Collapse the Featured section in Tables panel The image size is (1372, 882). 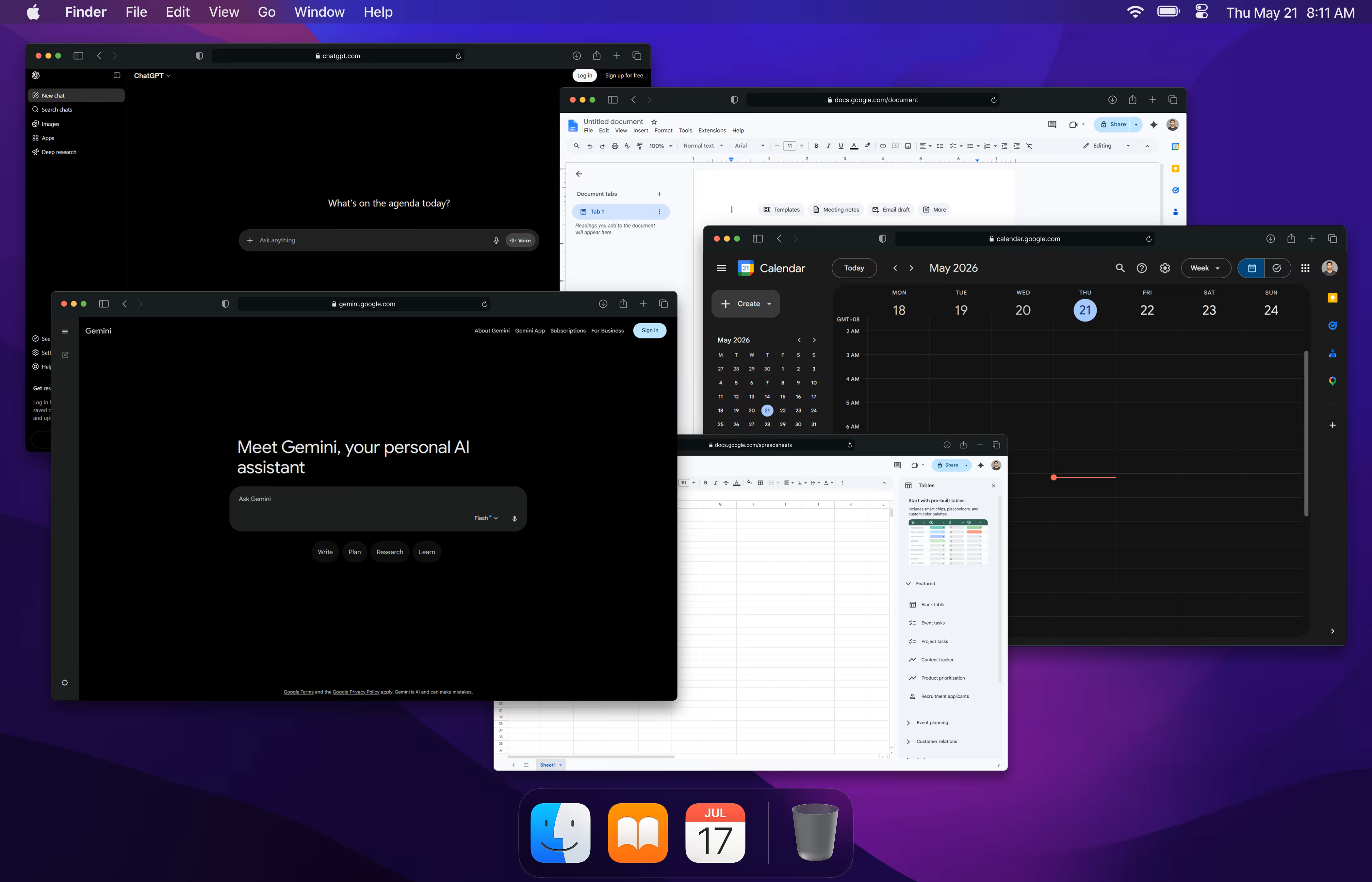(908, 584)
